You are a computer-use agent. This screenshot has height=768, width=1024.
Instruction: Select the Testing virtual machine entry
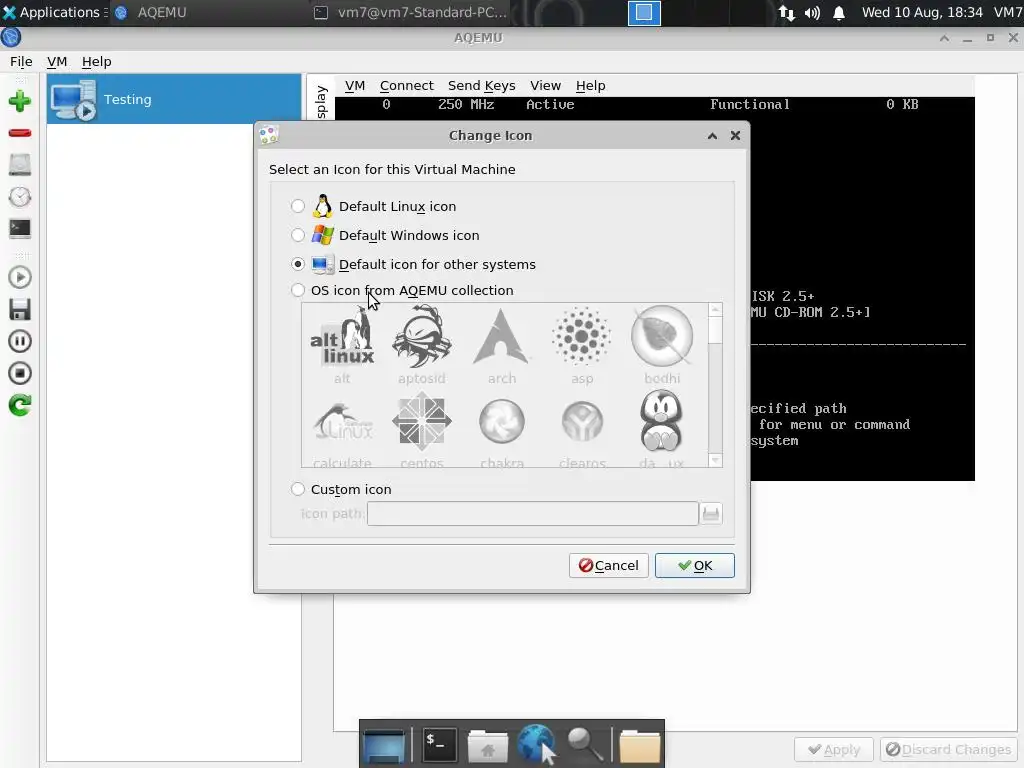(x=174, y=99)
